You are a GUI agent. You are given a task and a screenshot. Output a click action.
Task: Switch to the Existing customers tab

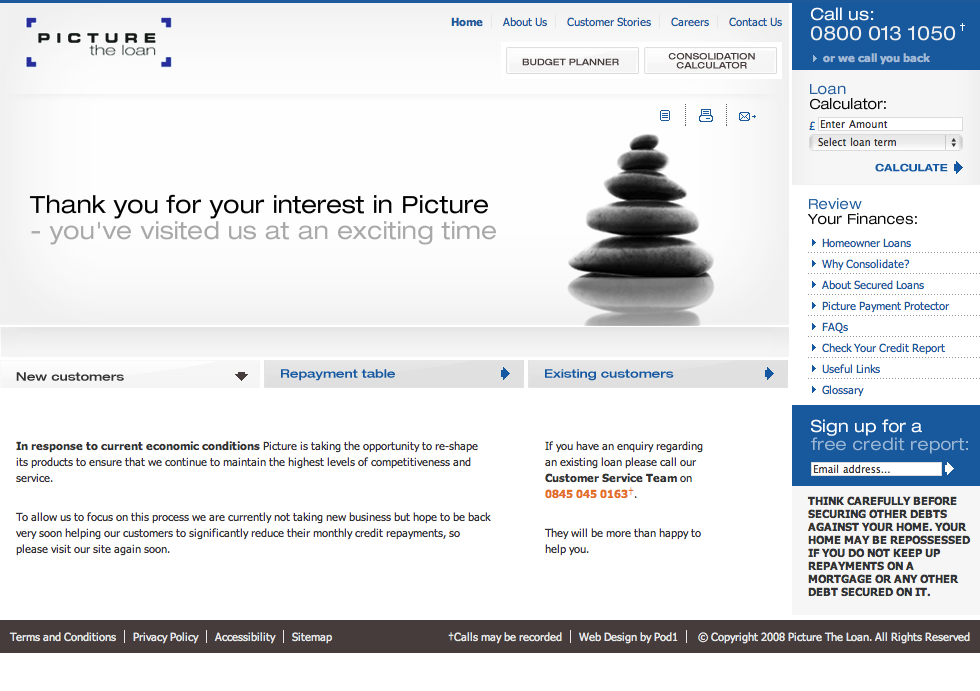[658, 374]
